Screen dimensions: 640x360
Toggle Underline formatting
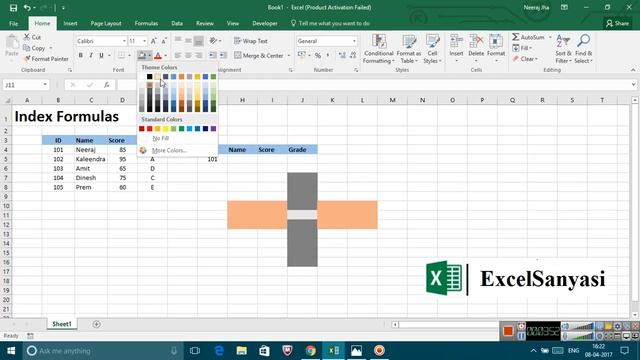[101, 56]
